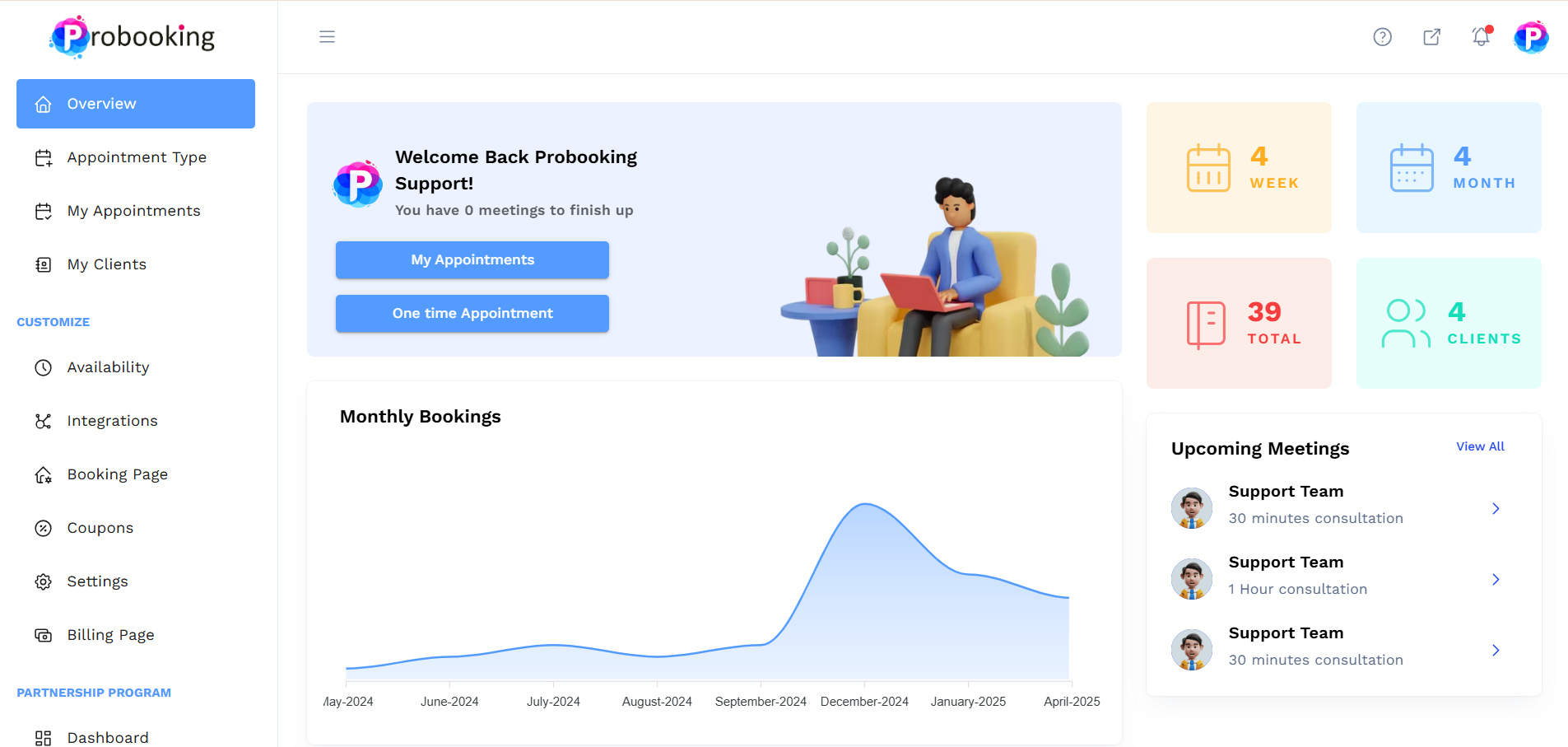Click the One time Appointment button
The height and width of the screenshot is (747, 1568).
click(x=472, y=314)
